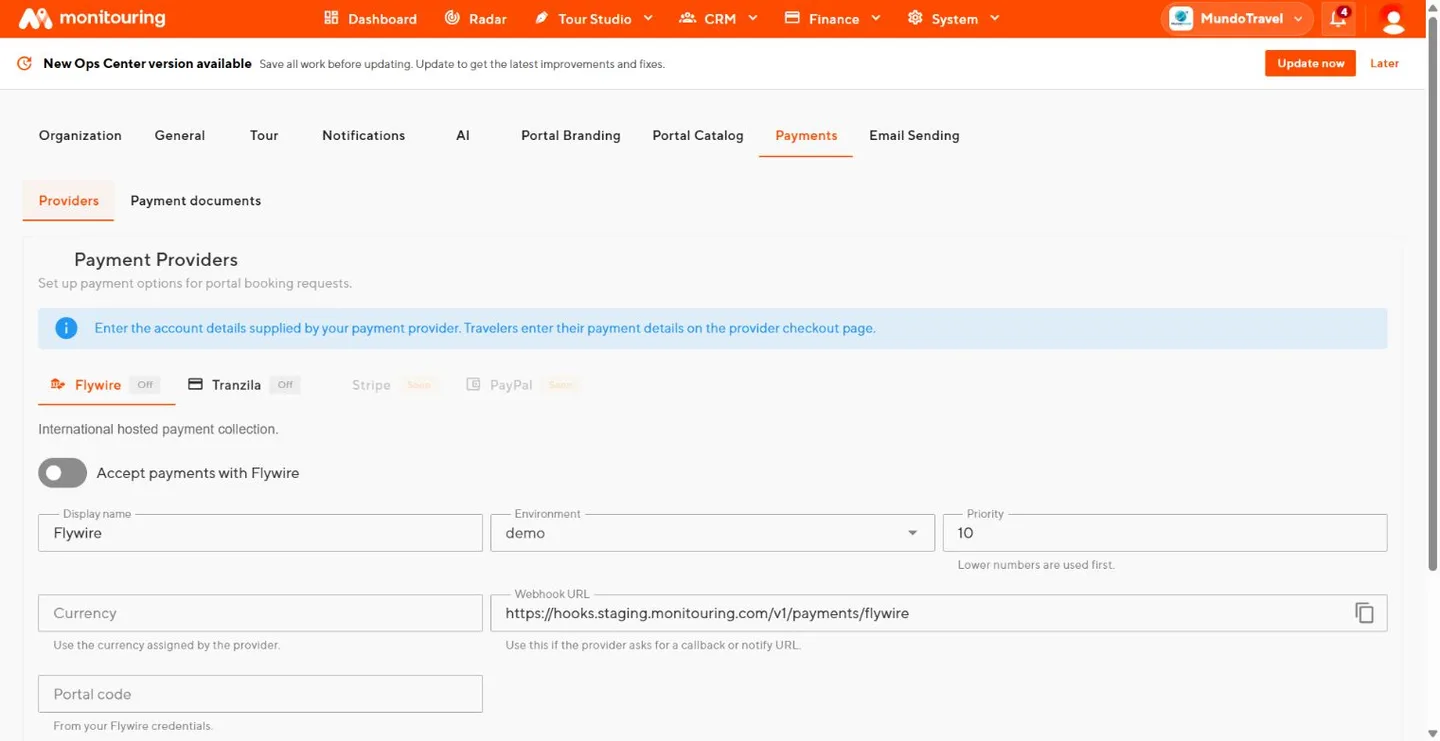Click the PayPal provider icon
Screen dimensions: 1440x741
pos(473,384)
